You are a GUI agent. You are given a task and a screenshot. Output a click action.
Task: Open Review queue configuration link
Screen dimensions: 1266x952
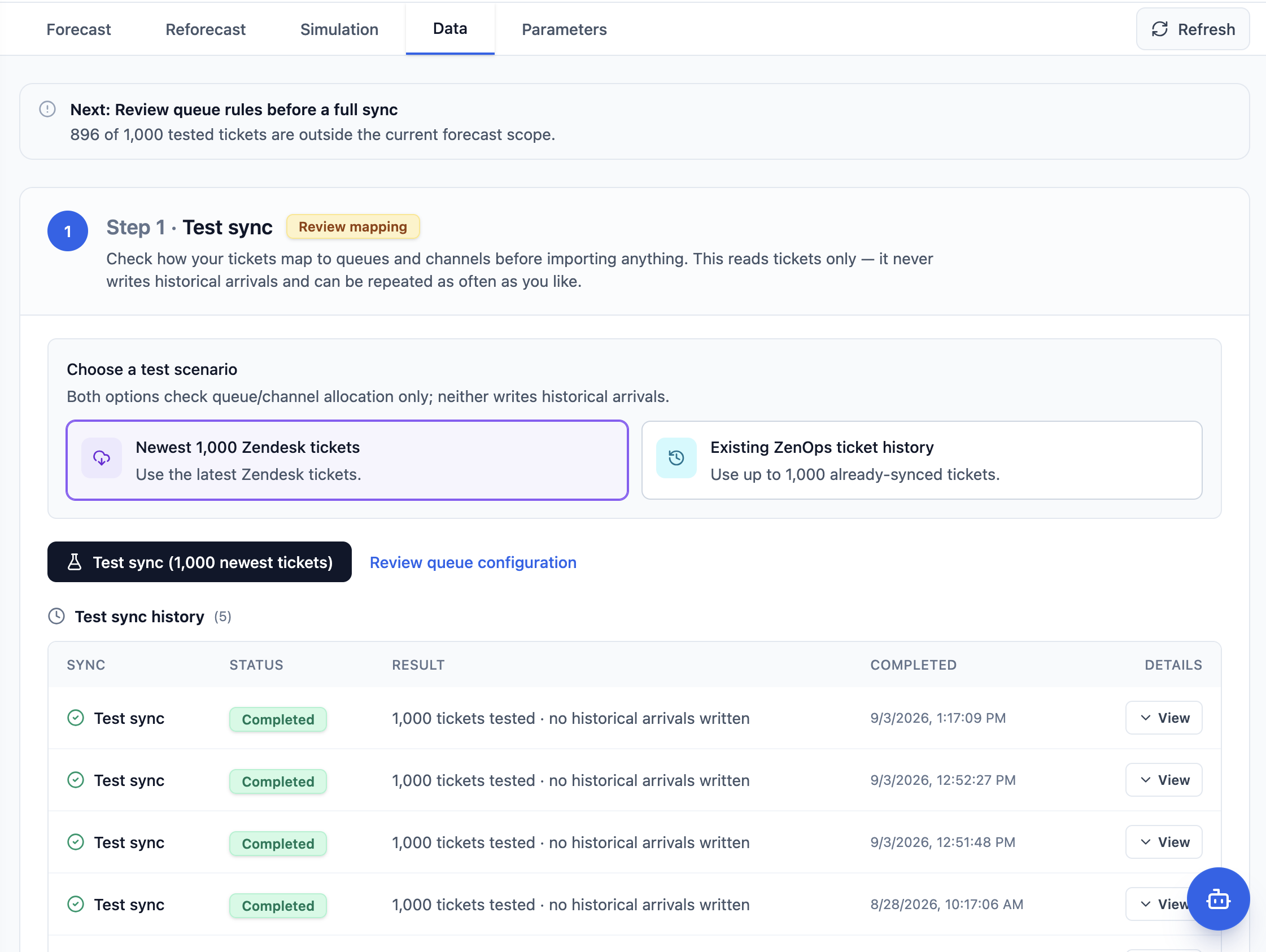(473, 563)
